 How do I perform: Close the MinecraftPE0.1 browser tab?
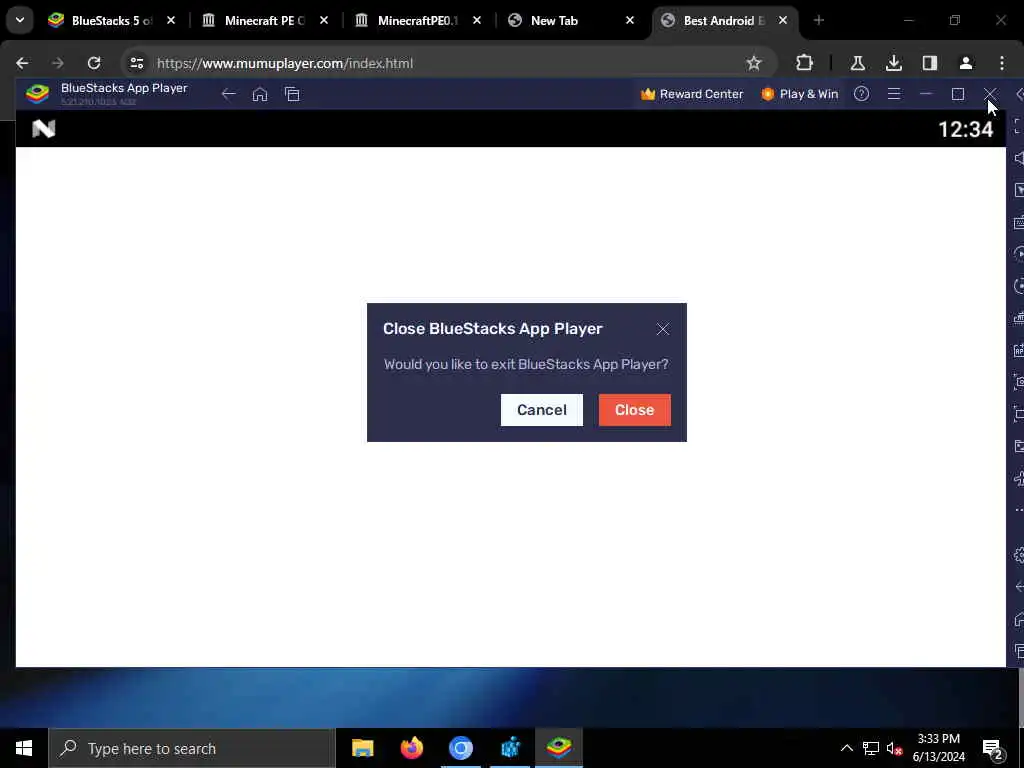pos(477,20)
